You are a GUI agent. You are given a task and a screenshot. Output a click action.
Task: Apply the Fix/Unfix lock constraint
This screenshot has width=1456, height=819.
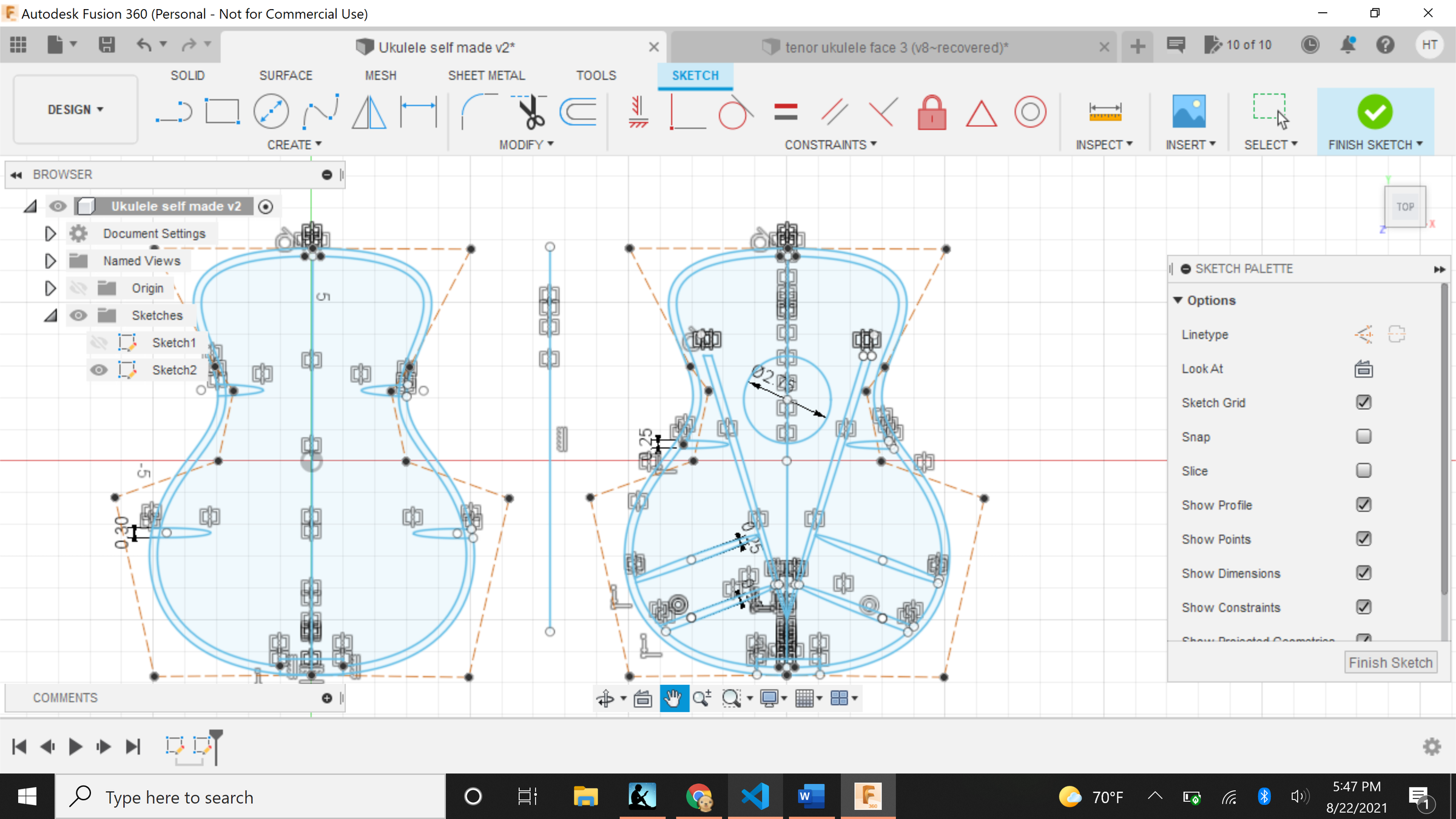point(932,112)
